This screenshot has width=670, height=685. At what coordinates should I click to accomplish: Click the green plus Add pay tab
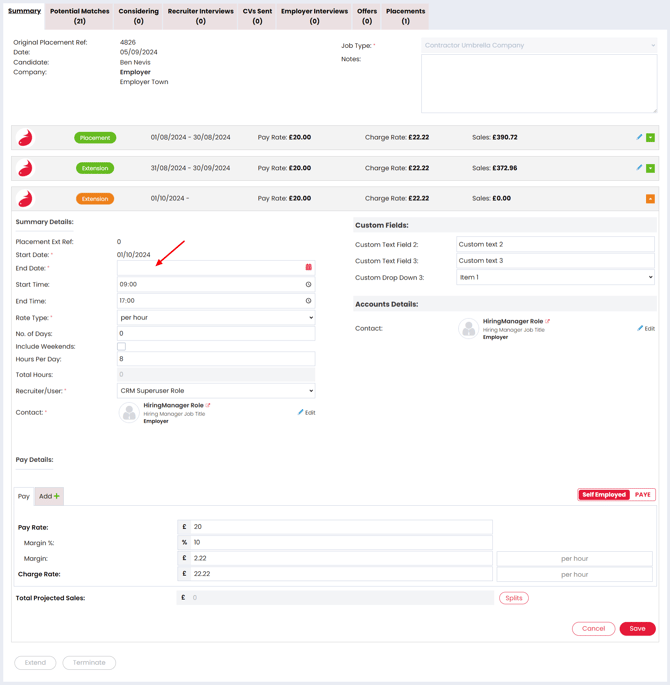click(x=49, y=496)
